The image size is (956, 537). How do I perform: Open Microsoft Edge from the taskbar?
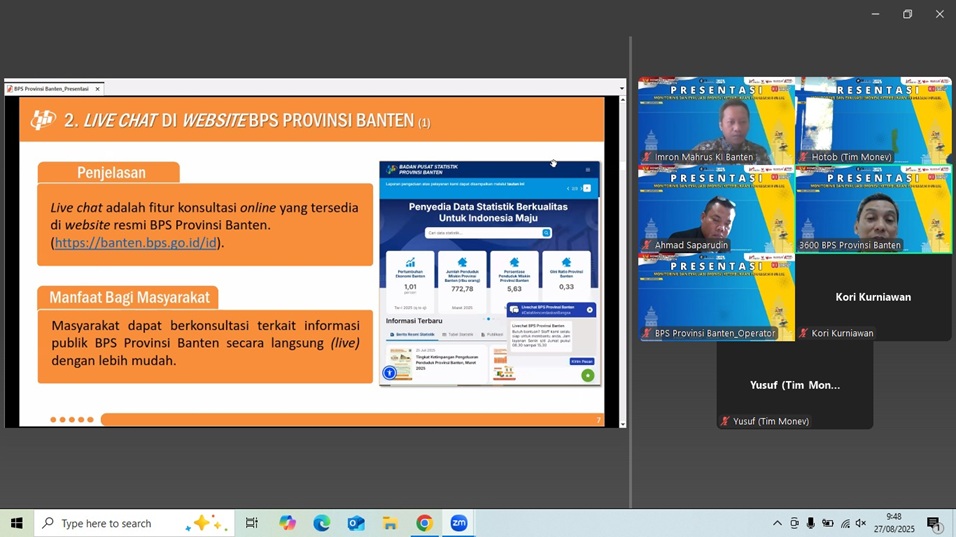pyautogui.click(x=321, y=523)
